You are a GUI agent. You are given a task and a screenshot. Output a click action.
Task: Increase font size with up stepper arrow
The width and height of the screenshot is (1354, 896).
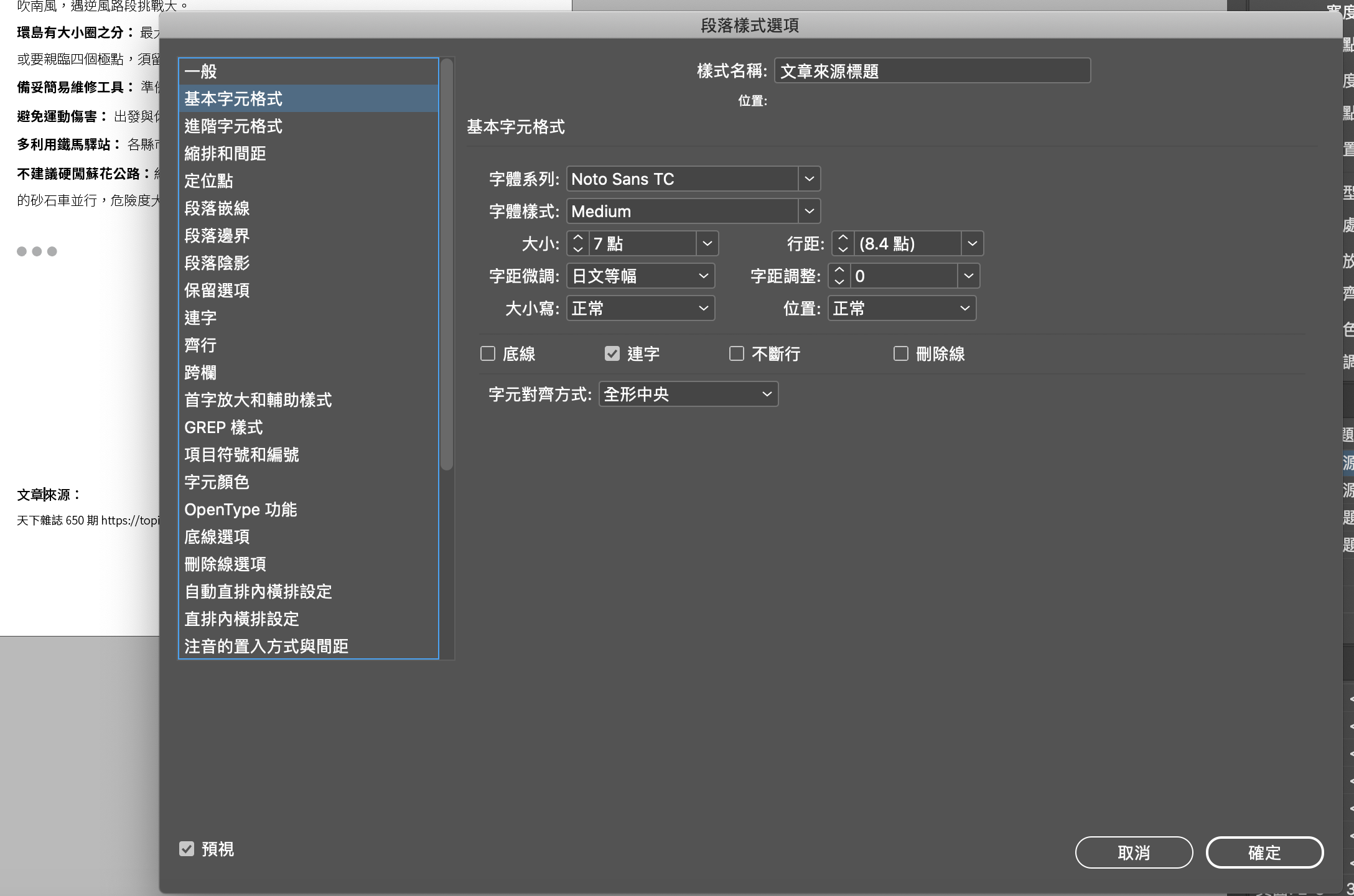click(x=577, y=238)
